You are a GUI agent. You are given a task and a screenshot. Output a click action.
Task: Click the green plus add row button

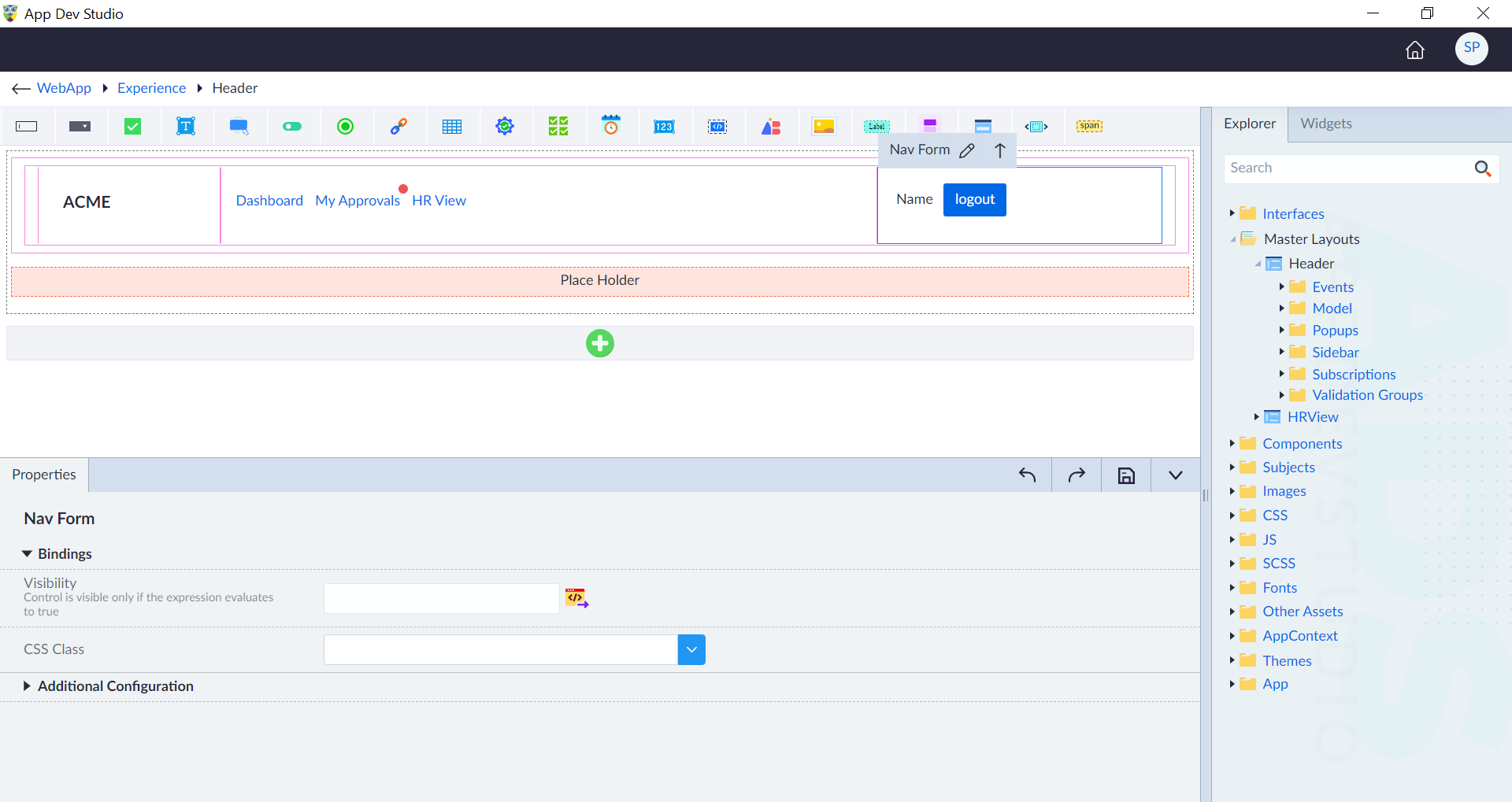click(600, 343)
